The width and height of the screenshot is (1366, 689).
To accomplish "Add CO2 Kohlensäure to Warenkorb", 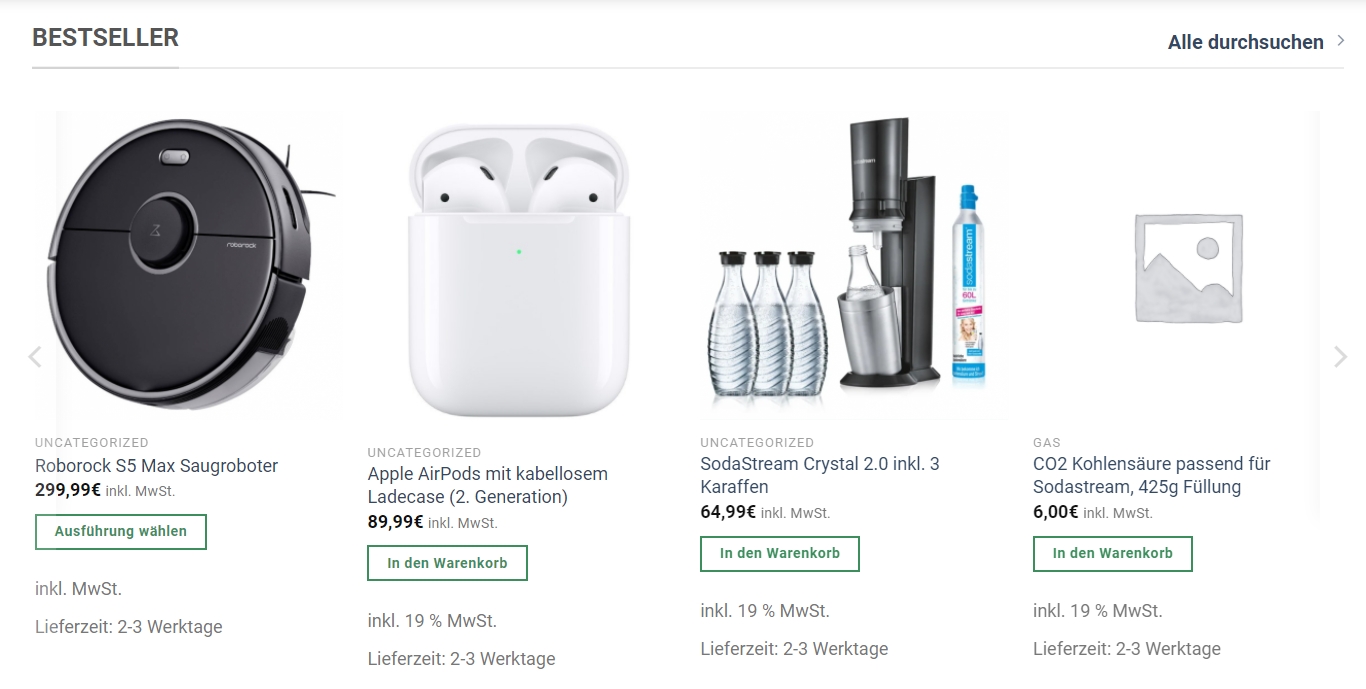I will (x=1113, y=553).
